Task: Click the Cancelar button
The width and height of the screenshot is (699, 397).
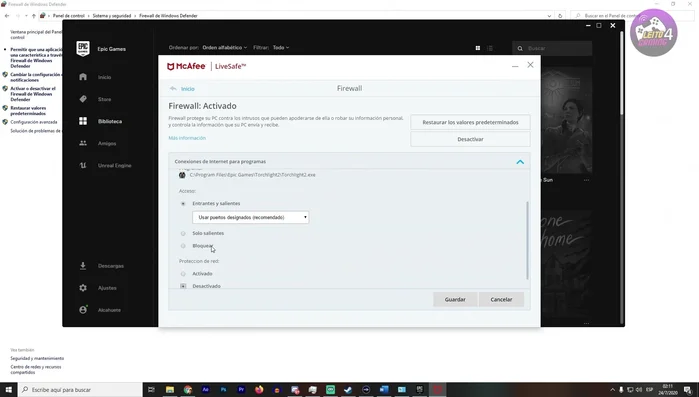Action: click(501, 299)
